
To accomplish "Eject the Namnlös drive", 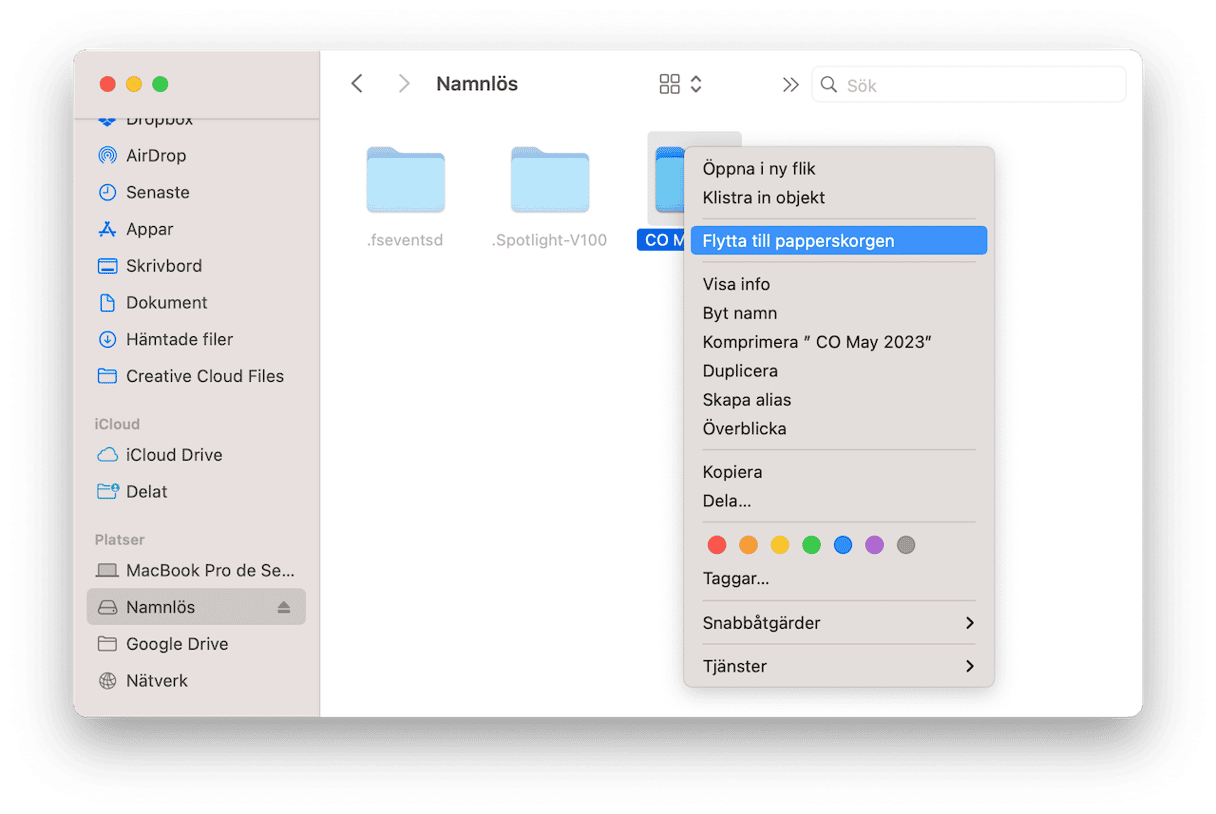I will [284, 607].
